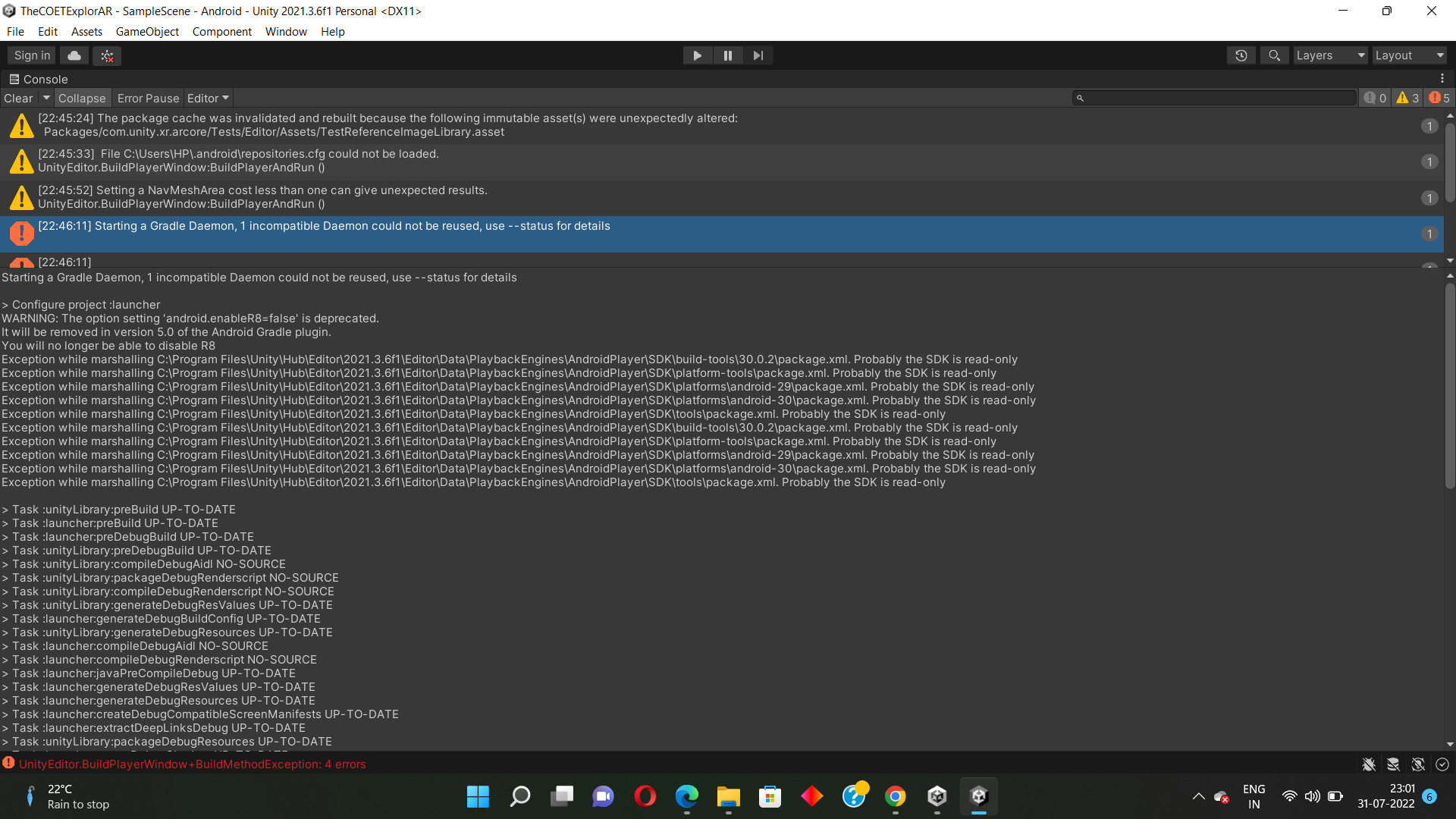Open the Editor dropdown in the Console

pyautogui.click(x=208, y=99)
